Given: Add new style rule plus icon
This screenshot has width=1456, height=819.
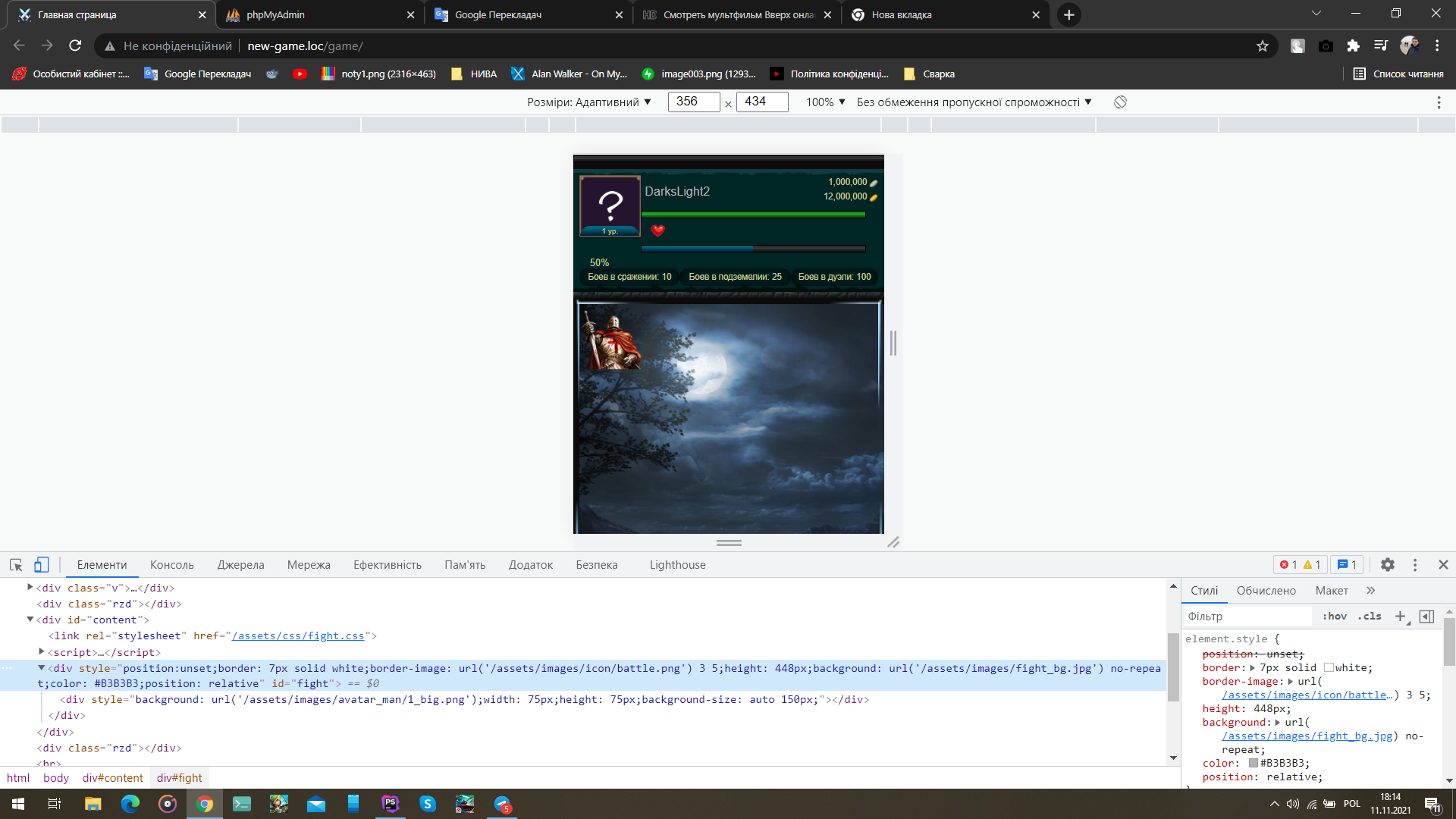Looking at the screenshot, I should click(x=1400, y=617).
